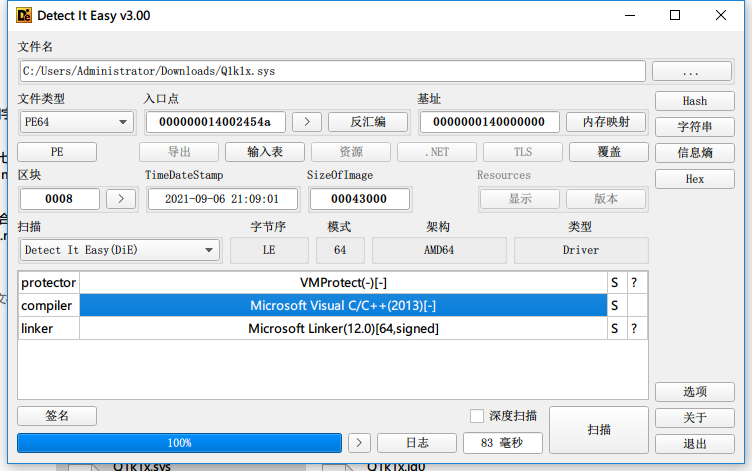Select the Microsoft Linker(12.0)[64,signed] row
The image size is (752, 471).
click(343, 329)
